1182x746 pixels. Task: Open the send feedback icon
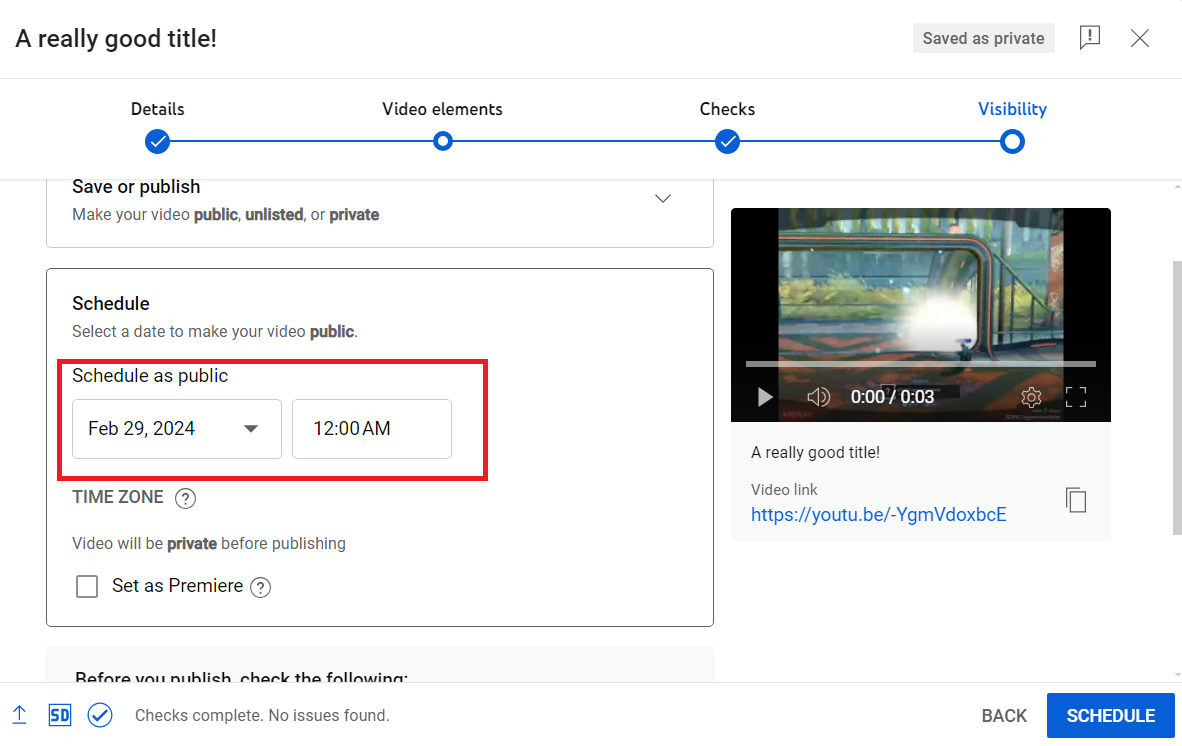coord(1089,38)
